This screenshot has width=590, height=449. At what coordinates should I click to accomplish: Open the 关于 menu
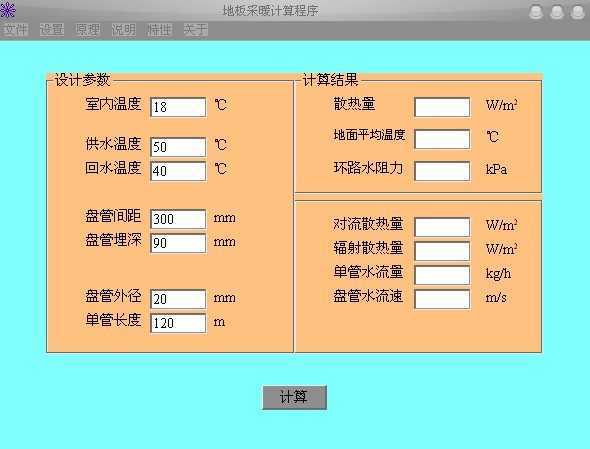click(196, 30)
